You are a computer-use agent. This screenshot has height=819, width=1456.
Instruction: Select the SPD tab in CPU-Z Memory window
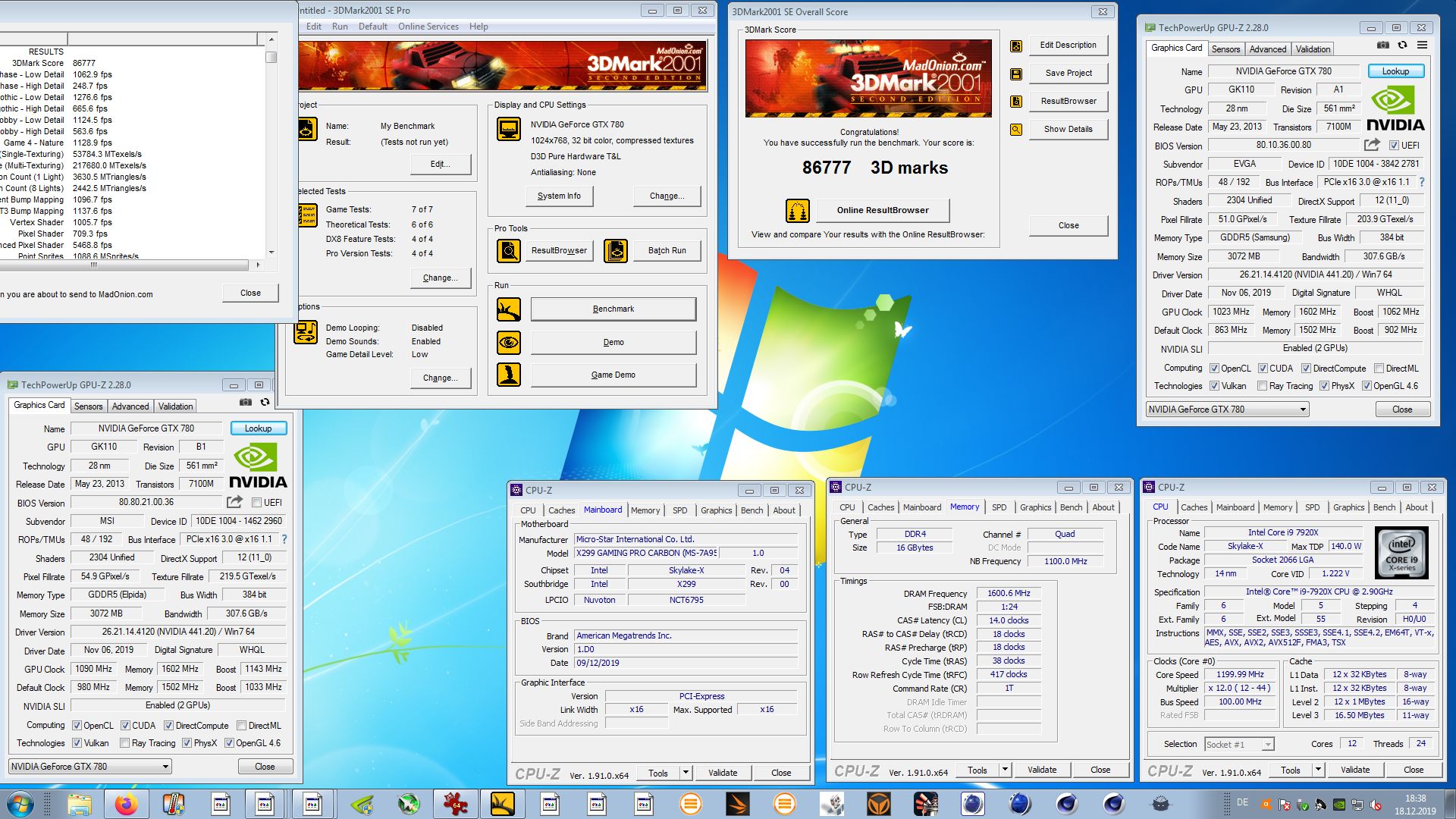[999, 507]
